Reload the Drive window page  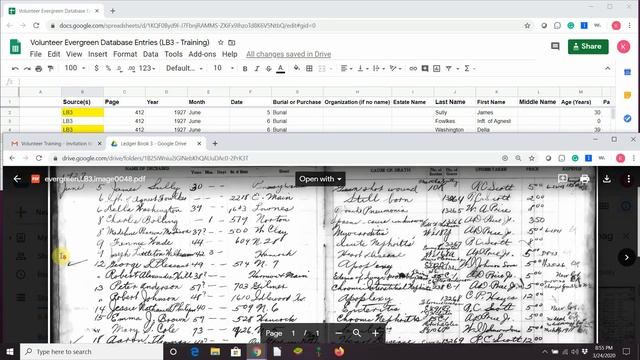point(39,158)
